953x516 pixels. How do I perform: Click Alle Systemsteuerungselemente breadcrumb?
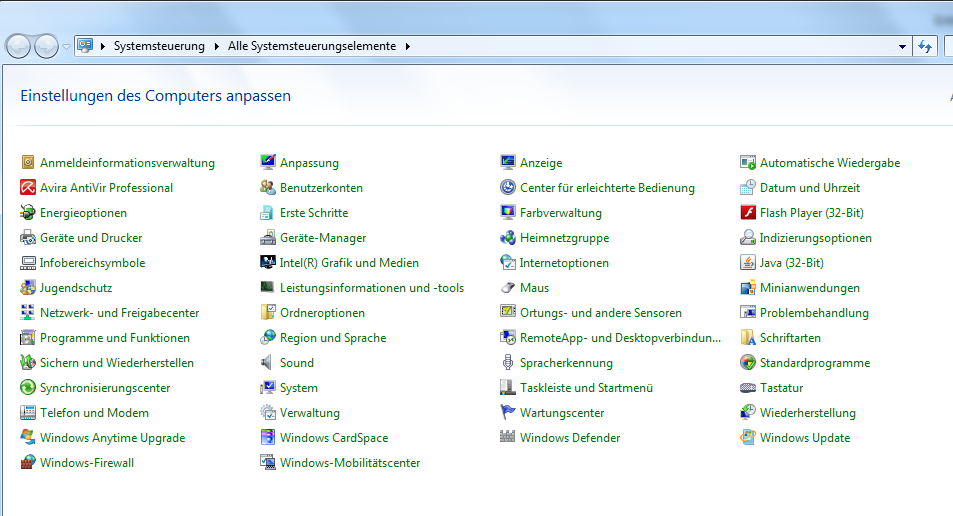click(x=312, y=46)
